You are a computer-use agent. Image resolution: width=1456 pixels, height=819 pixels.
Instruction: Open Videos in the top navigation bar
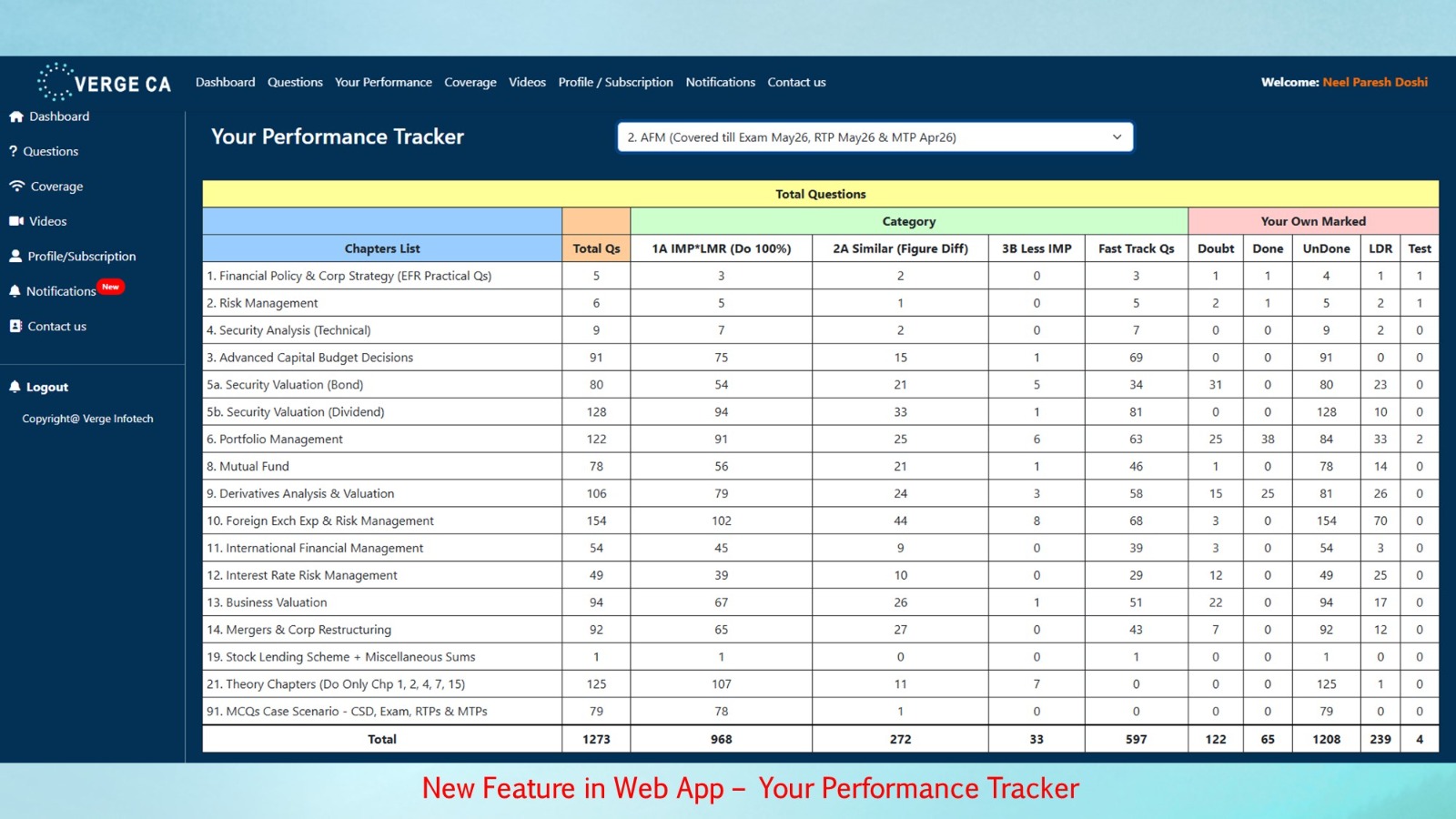[527, 82]
